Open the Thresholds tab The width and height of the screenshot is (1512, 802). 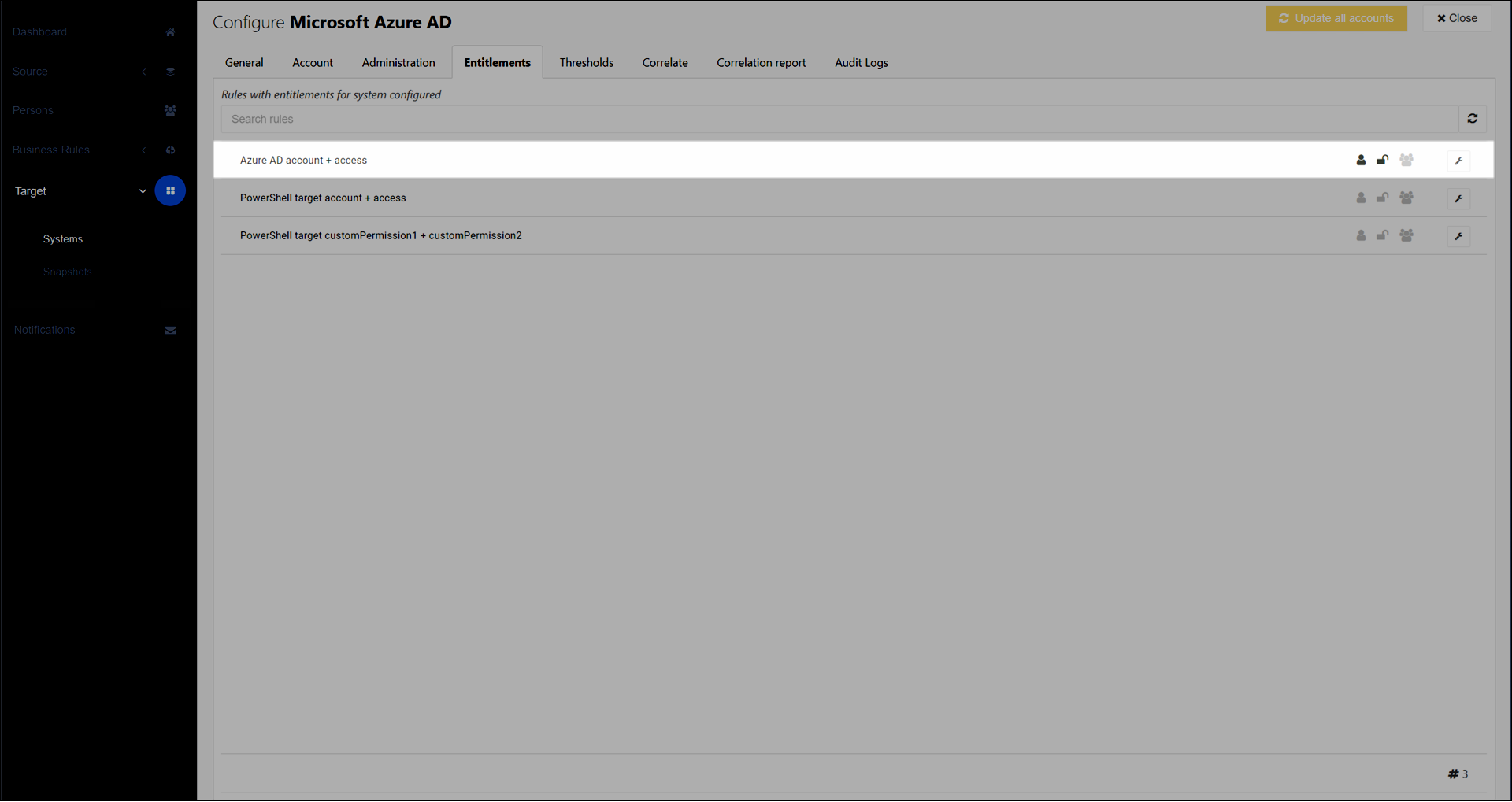(x=587, y=63)
